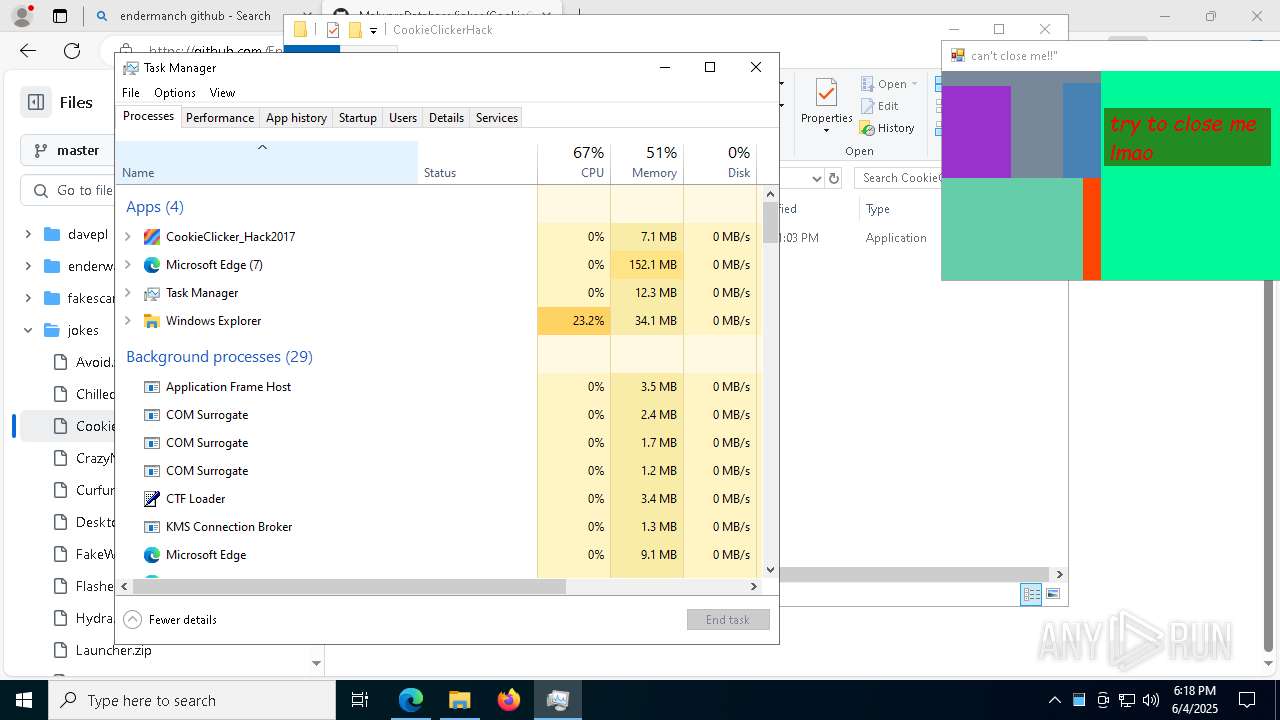Switch to the Services tab
Screen dimensions: 1280x720
(497, 118)
